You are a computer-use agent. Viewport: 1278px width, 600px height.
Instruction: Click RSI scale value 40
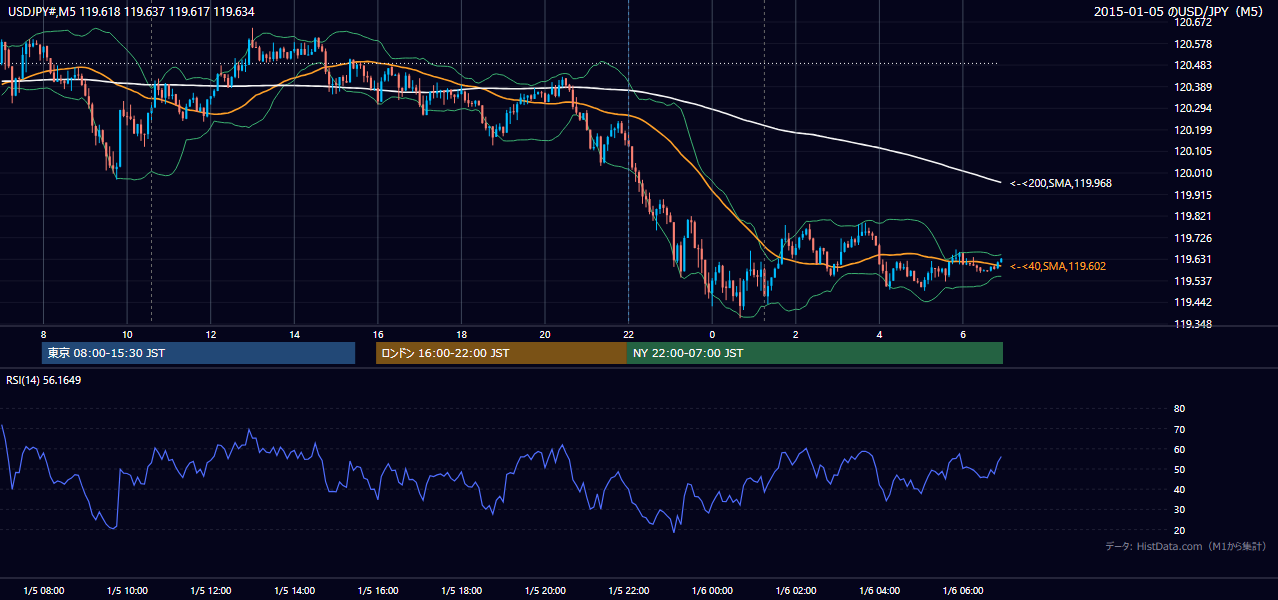(1179, 489)
